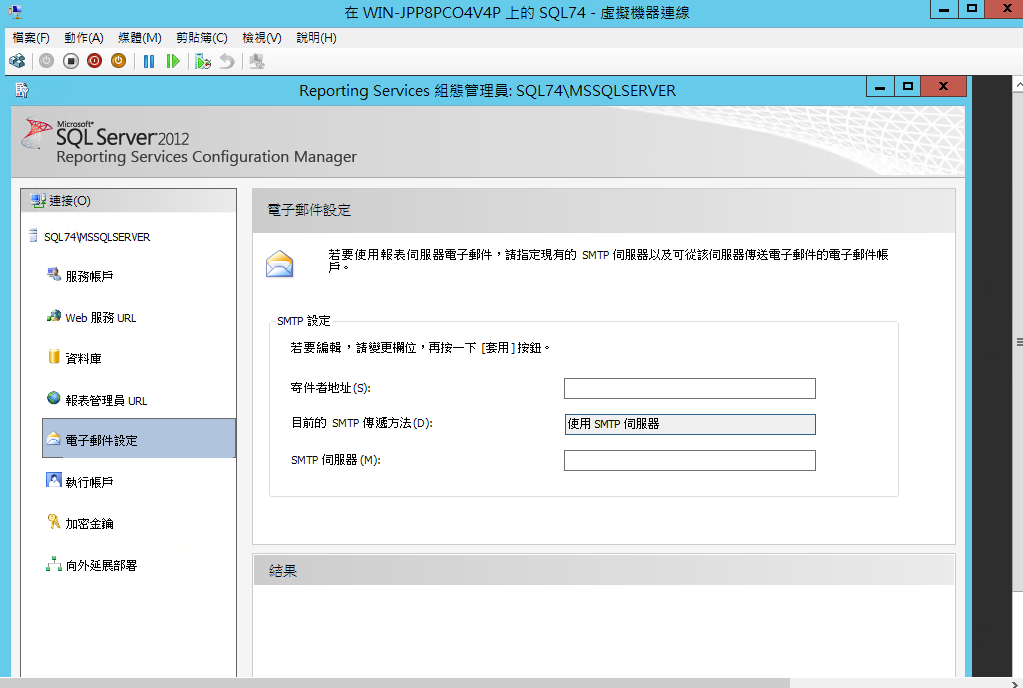Open the 媒體(M) menu
1023x688 pixels.
click(140, 38)
